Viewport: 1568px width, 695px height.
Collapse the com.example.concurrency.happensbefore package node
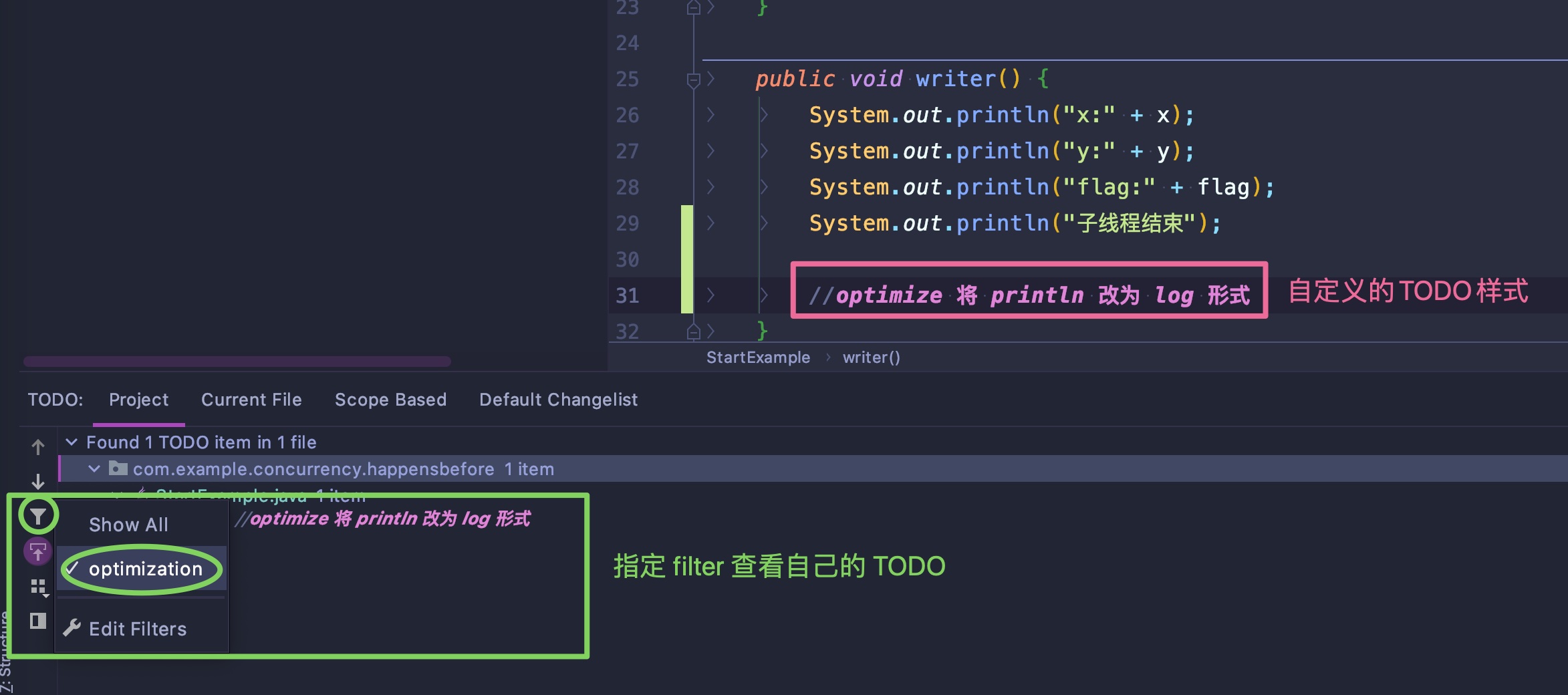94,468
